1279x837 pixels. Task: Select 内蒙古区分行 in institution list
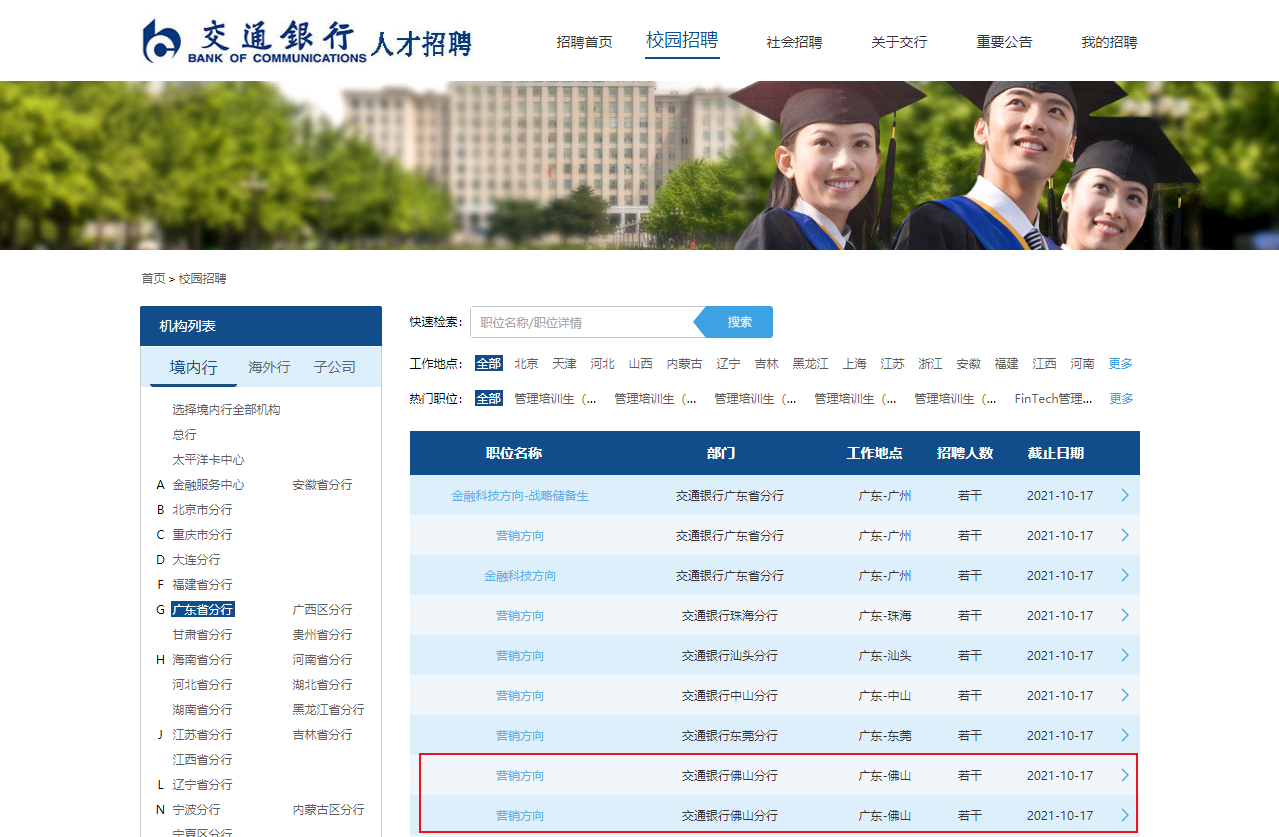328,809
